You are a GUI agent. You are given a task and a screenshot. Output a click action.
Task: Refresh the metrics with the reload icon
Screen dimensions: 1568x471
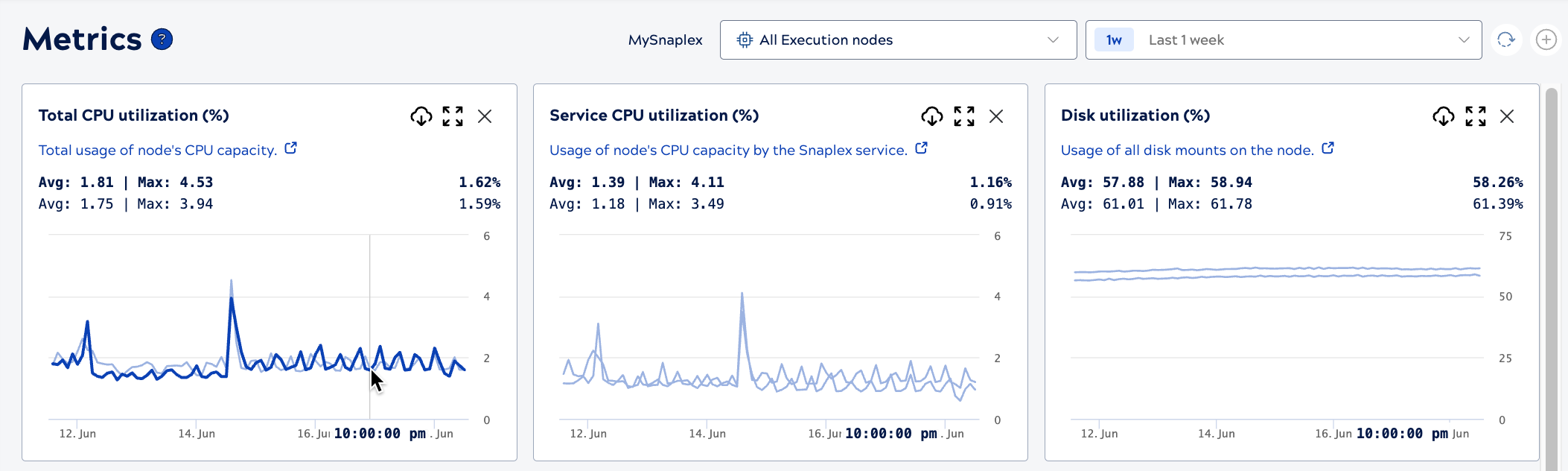tap(1505, 39)
